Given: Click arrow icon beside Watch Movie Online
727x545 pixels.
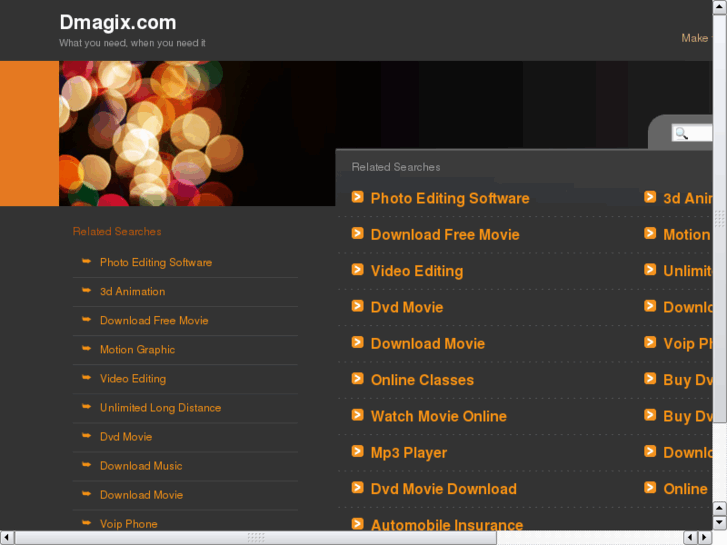Looking at the screenshot, I should (x=357, y=415).
